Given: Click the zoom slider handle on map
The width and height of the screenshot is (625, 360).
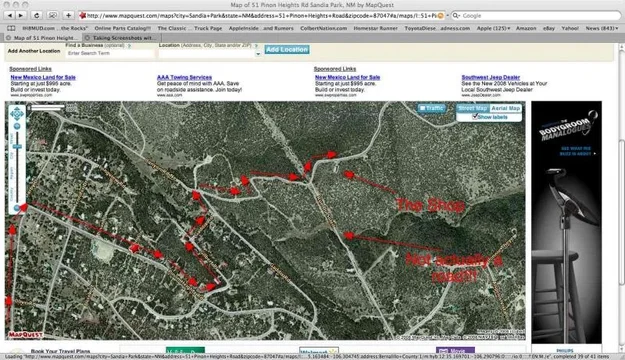Looking at the screenshot, I should (17, 147).
